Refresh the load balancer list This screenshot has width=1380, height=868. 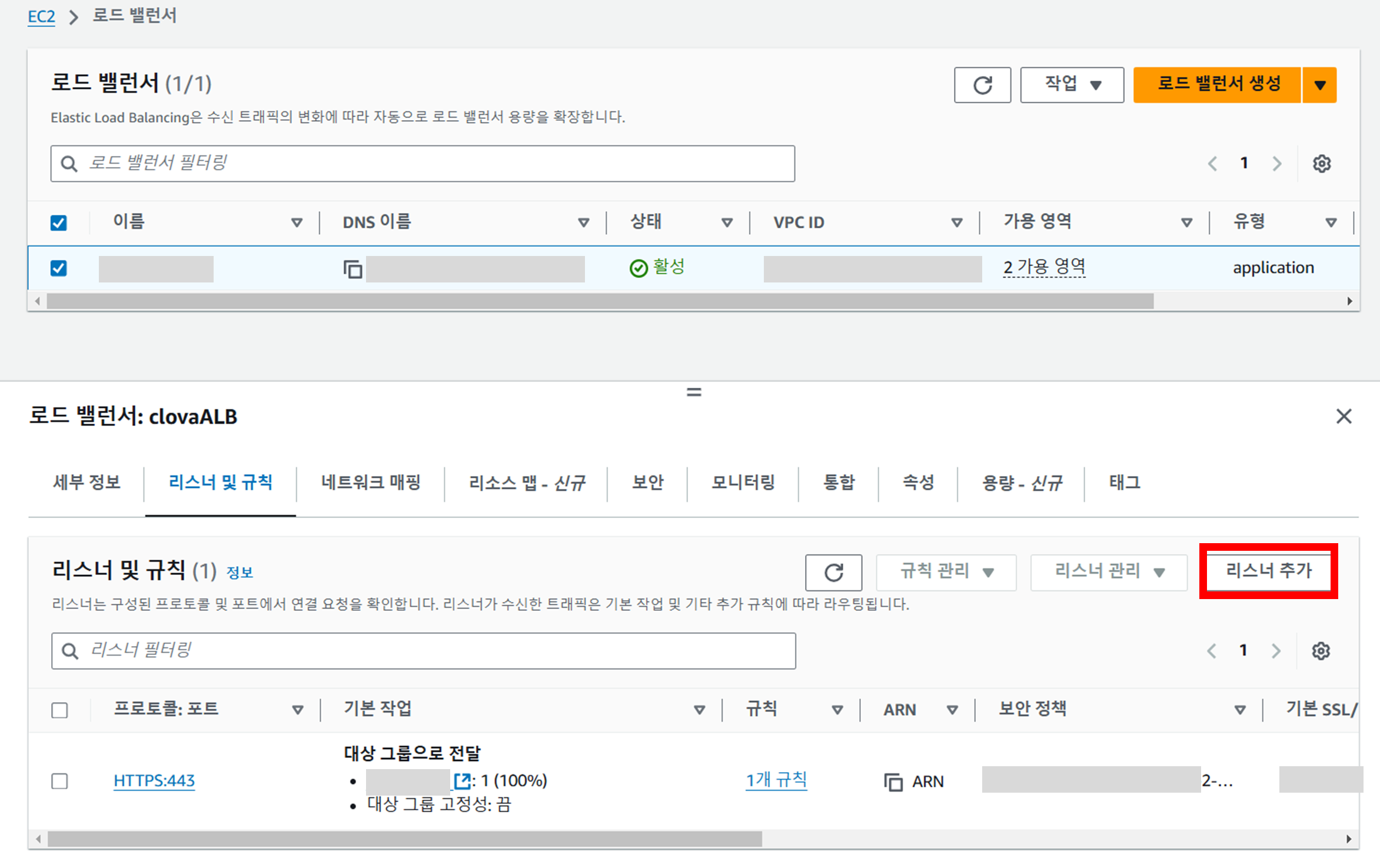coord(982,85)
